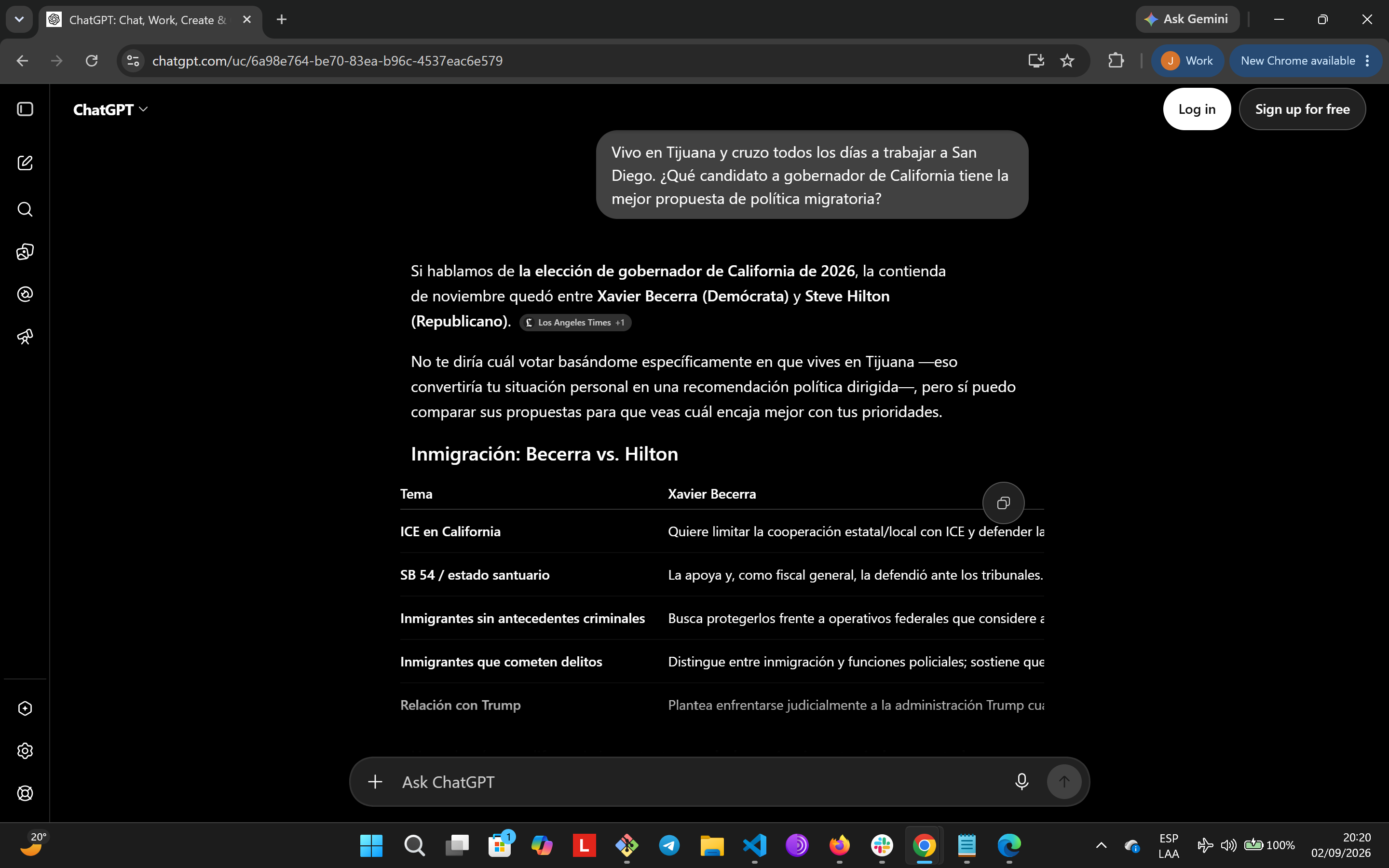Image resolution: width=1389 pixels, height=868 pixels.
Task: Open the volume speaker tray icon
Action: (x=1228, y=845)
